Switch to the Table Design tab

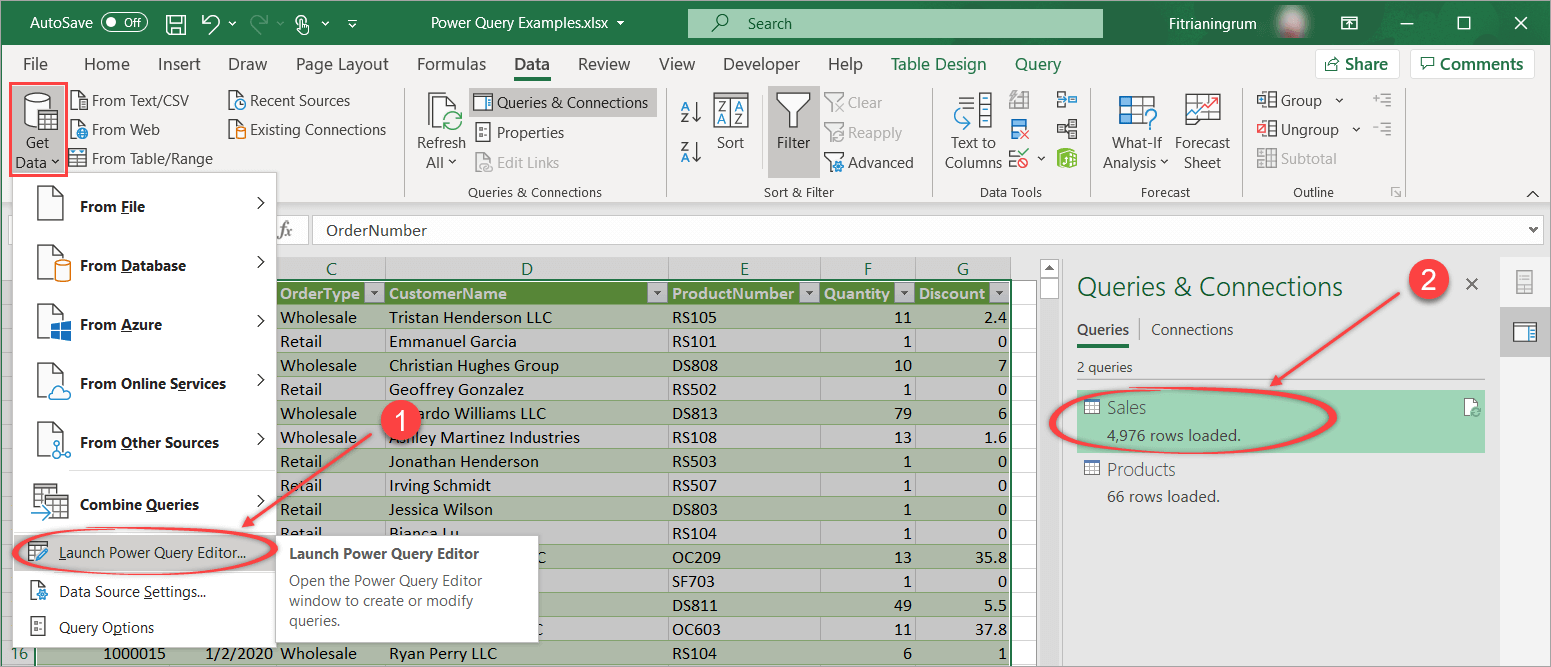pos(937,63)
